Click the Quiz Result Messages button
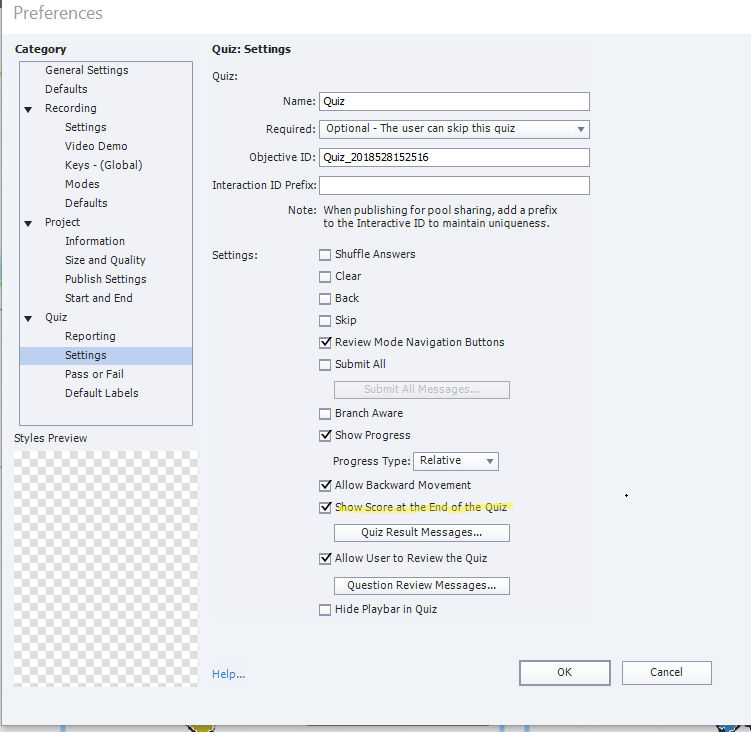 pyautogui.click(x=421, y=533)
